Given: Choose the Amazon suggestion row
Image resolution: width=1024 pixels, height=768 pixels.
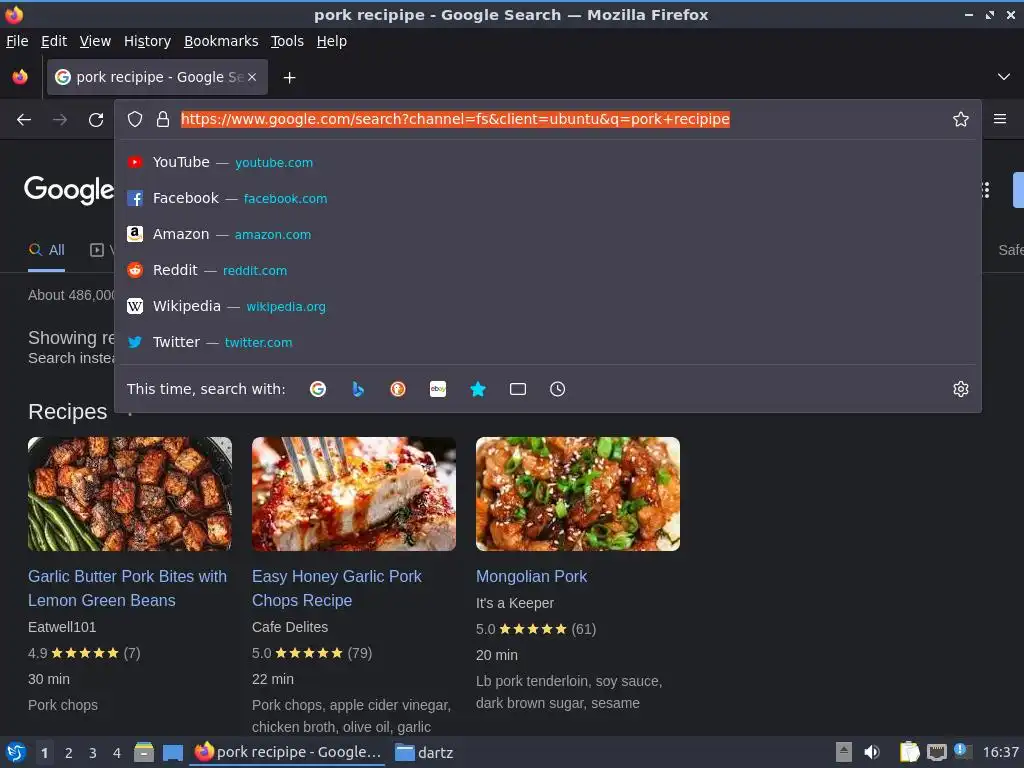Looking at the screenshot, I should (548, 234).
